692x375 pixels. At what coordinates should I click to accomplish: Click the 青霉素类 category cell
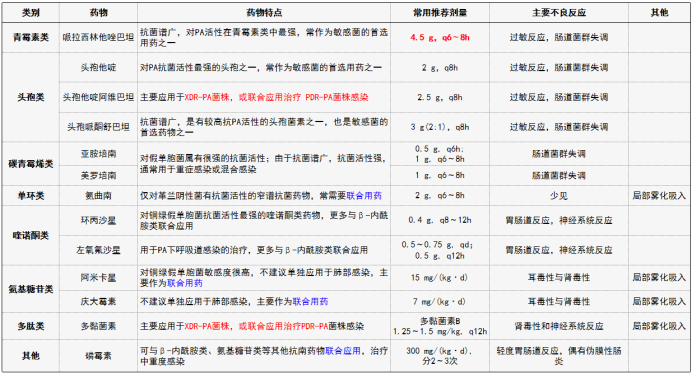pyautogui.click(x=31, y=38)
